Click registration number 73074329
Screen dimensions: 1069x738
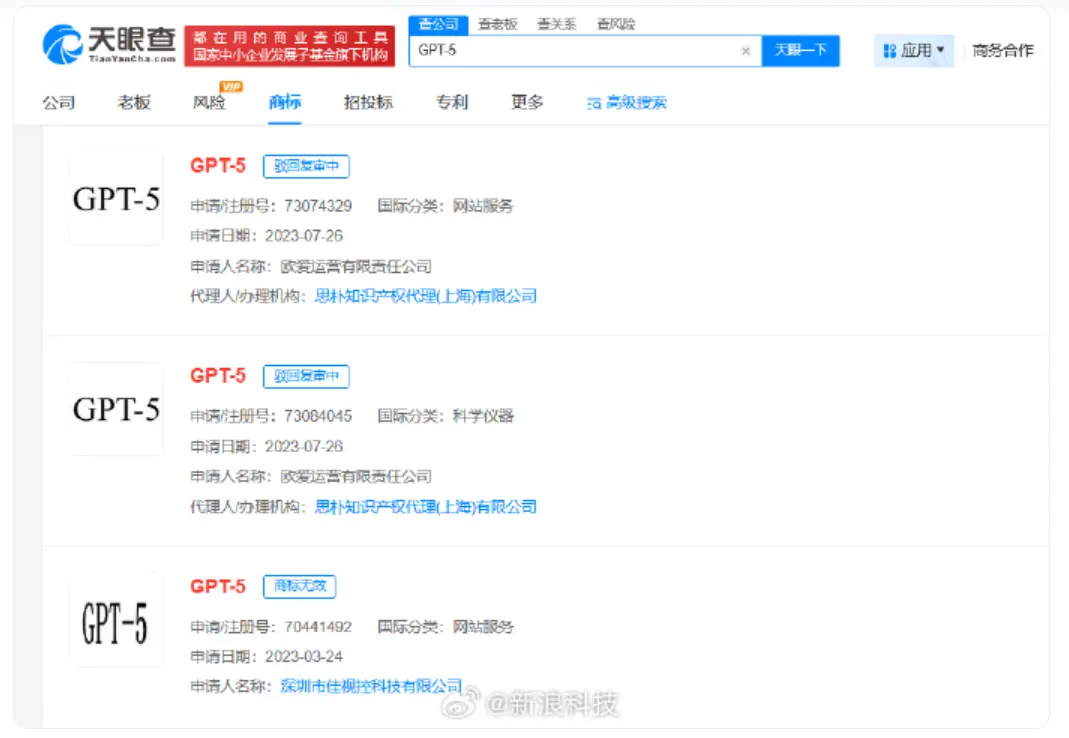[318, 206]
